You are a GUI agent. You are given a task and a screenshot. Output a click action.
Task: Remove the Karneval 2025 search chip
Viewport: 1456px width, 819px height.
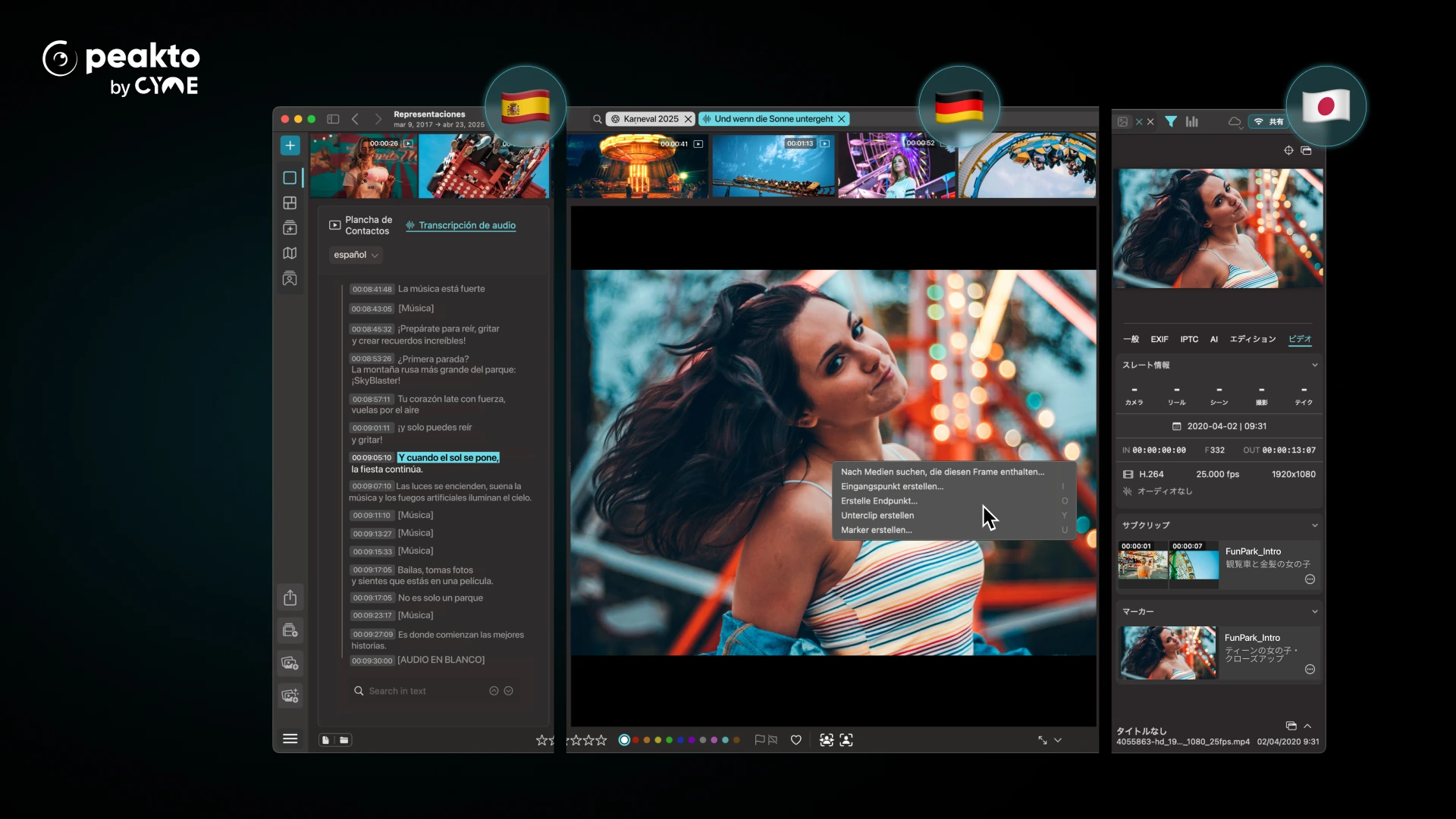click(688, 119)
